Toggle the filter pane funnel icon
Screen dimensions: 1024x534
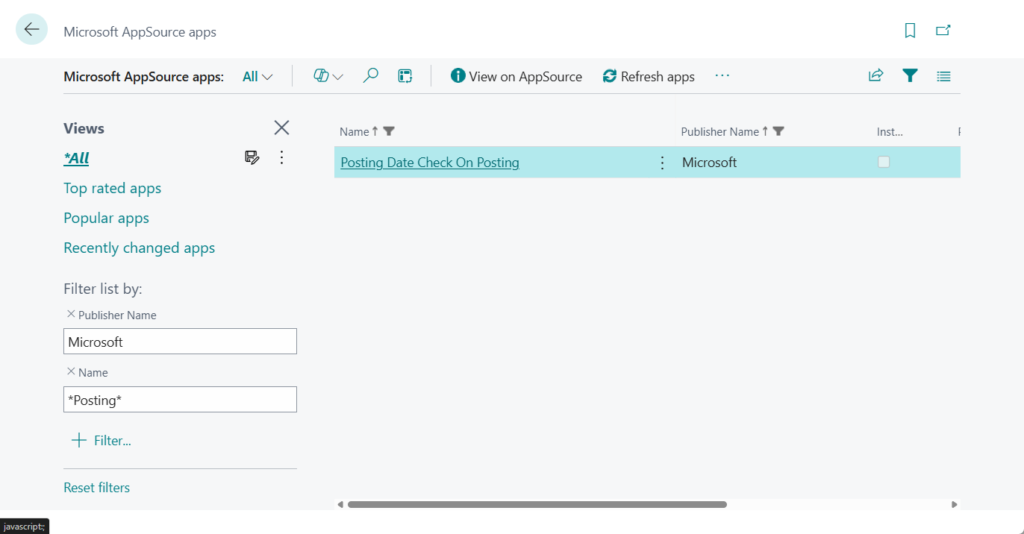pyautogui.click(x=910, y=76)
